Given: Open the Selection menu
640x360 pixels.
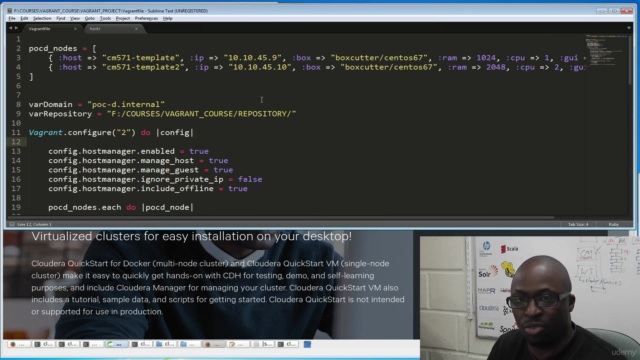Looking at the screenshot, I should pyautogui.click(x=42, y=18).
